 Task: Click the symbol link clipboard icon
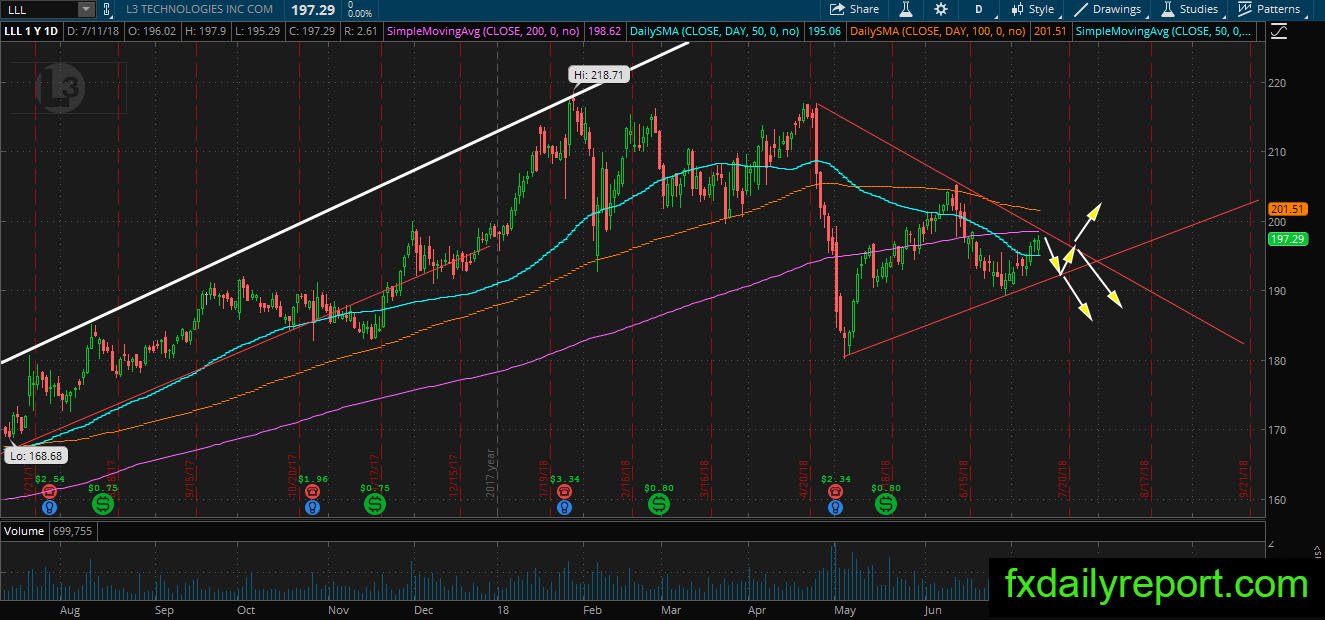pyautogui.click(x=109, y=9)
